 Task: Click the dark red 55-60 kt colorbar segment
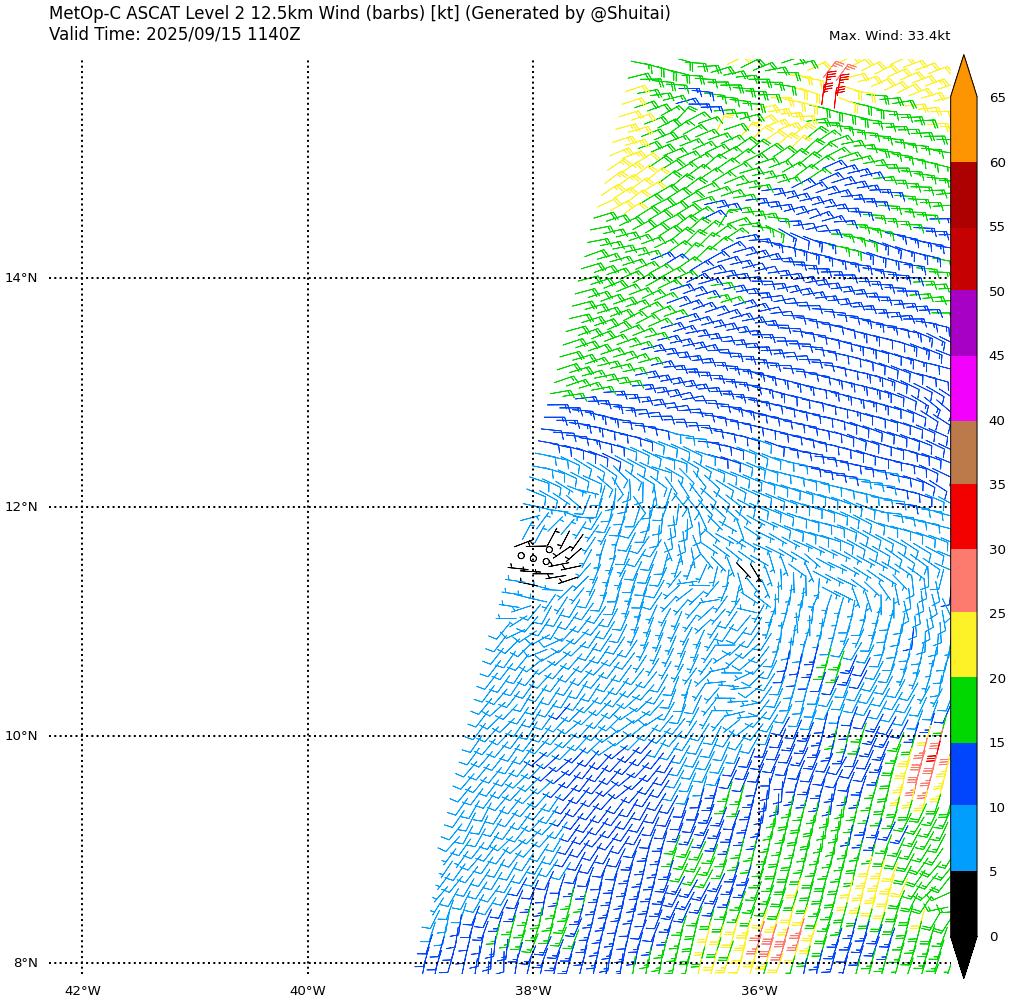(x=964, y=194)
